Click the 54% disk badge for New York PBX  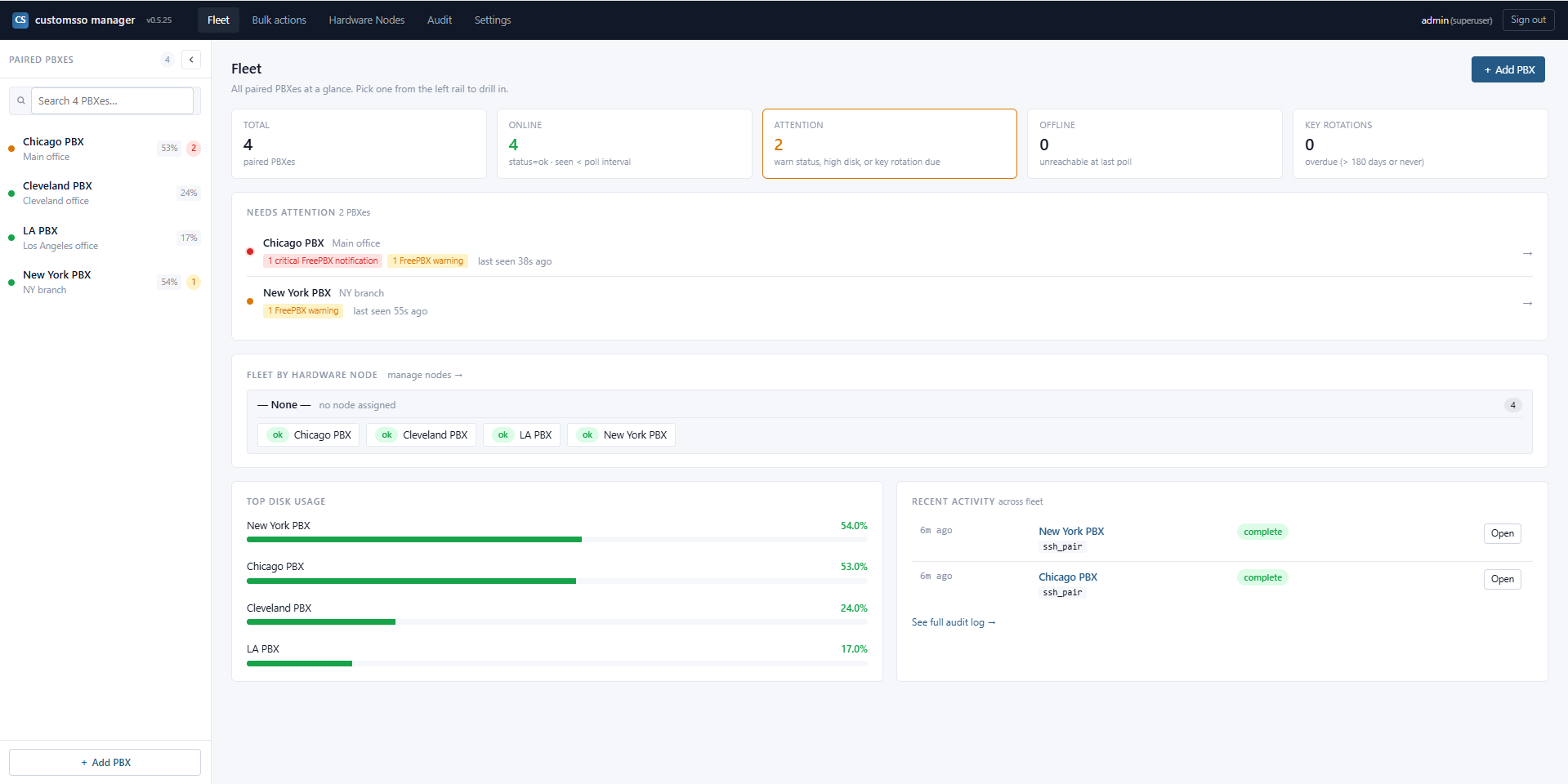[169, 282]
